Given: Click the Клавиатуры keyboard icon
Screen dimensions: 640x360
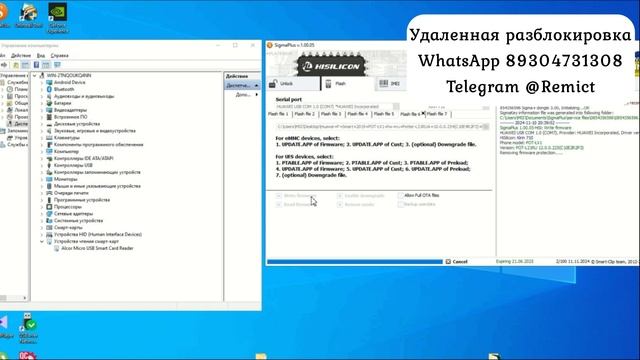Looking at the screenshot, I should pyautogui.click(x=49, y=138).
